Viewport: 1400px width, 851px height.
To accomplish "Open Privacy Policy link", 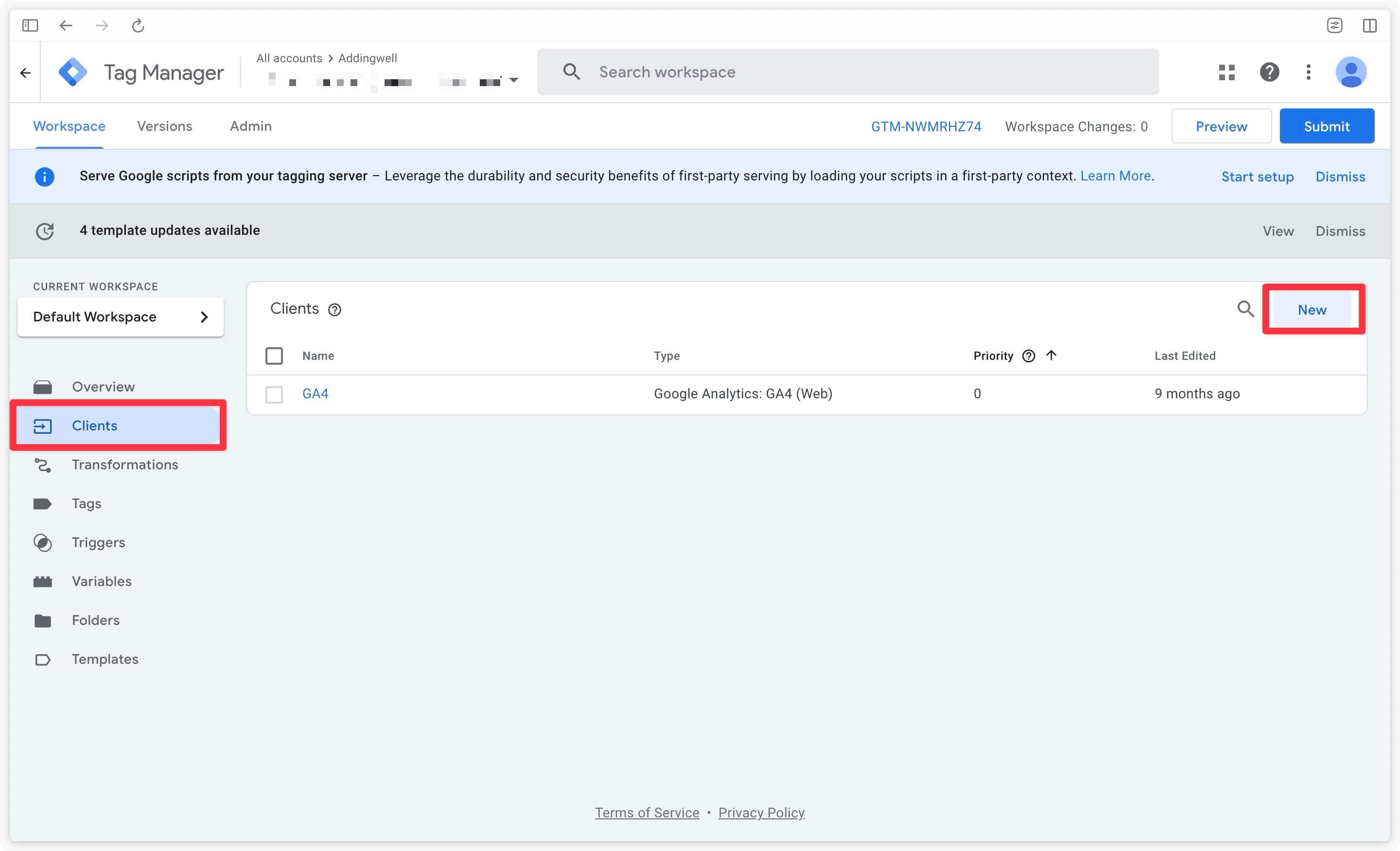I will 761,813.
